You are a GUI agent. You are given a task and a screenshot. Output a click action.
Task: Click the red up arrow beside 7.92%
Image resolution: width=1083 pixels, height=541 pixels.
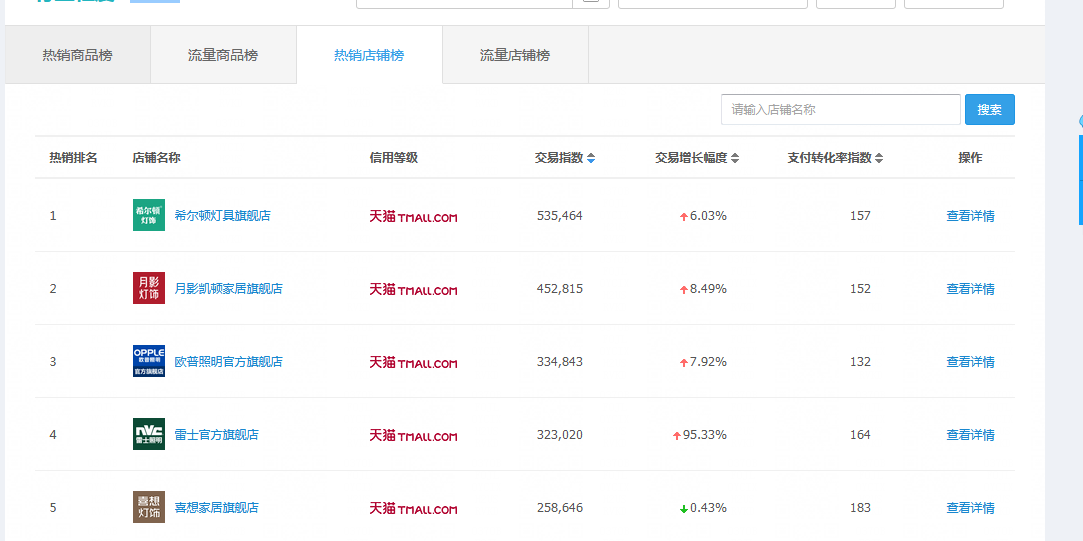pos(684,363)
